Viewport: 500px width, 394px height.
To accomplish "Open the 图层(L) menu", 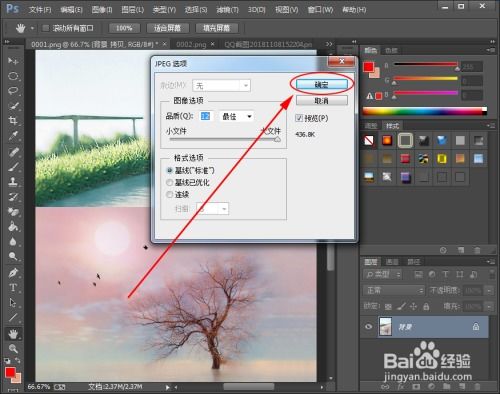I will click(132, 10).
